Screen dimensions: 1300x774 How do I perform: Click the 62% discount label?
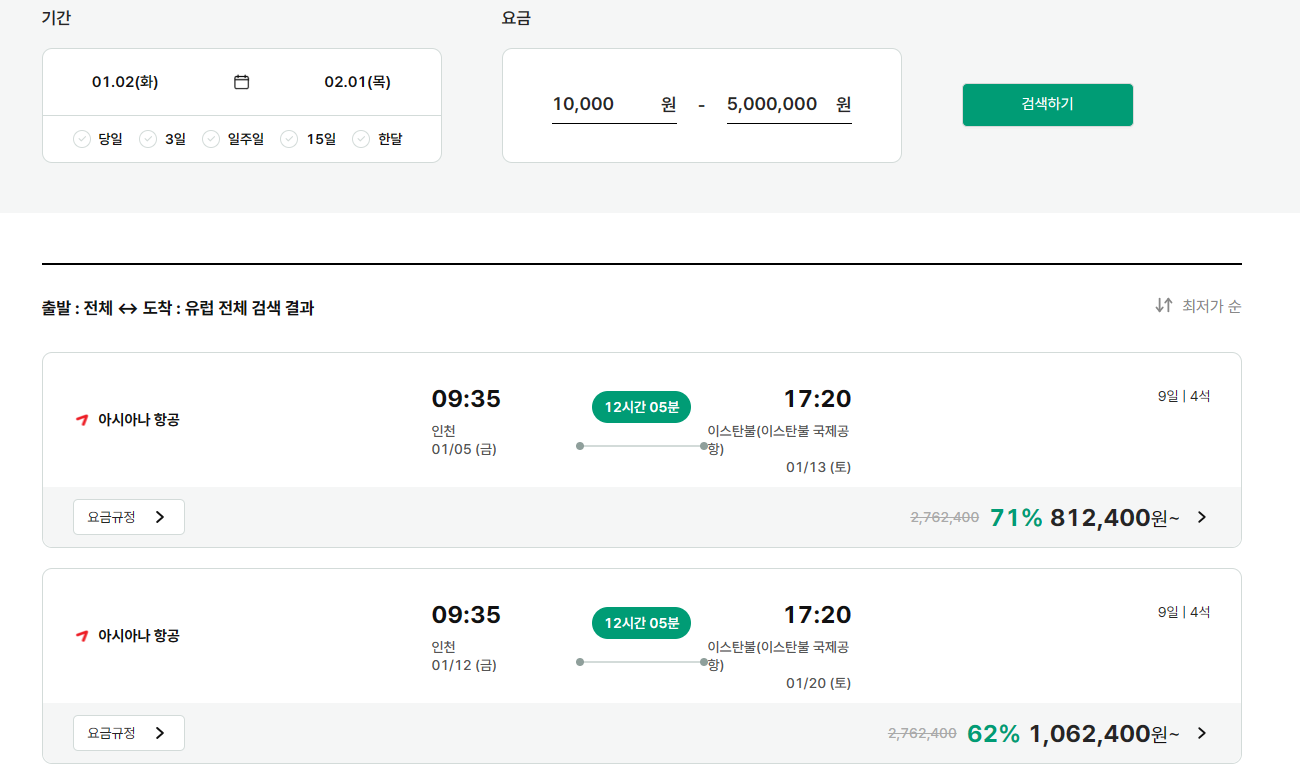994,733
